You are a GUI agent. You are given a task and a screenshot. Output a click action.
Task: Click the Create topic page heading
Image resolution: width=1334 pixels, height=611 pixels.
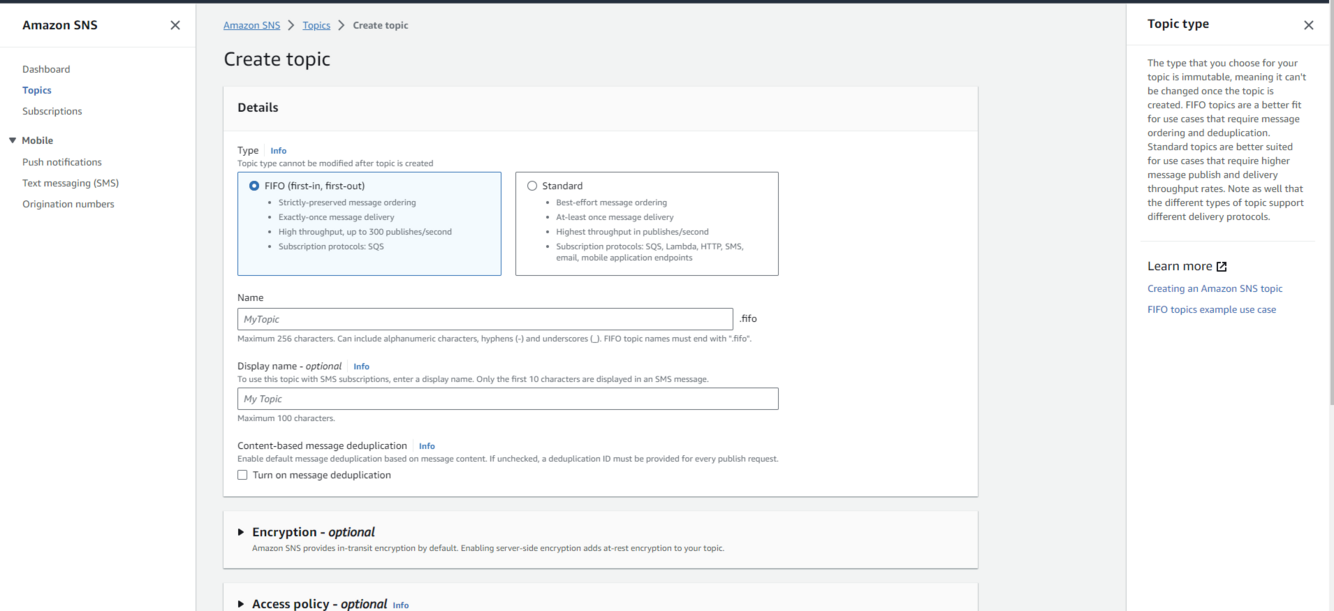[277, 59]
